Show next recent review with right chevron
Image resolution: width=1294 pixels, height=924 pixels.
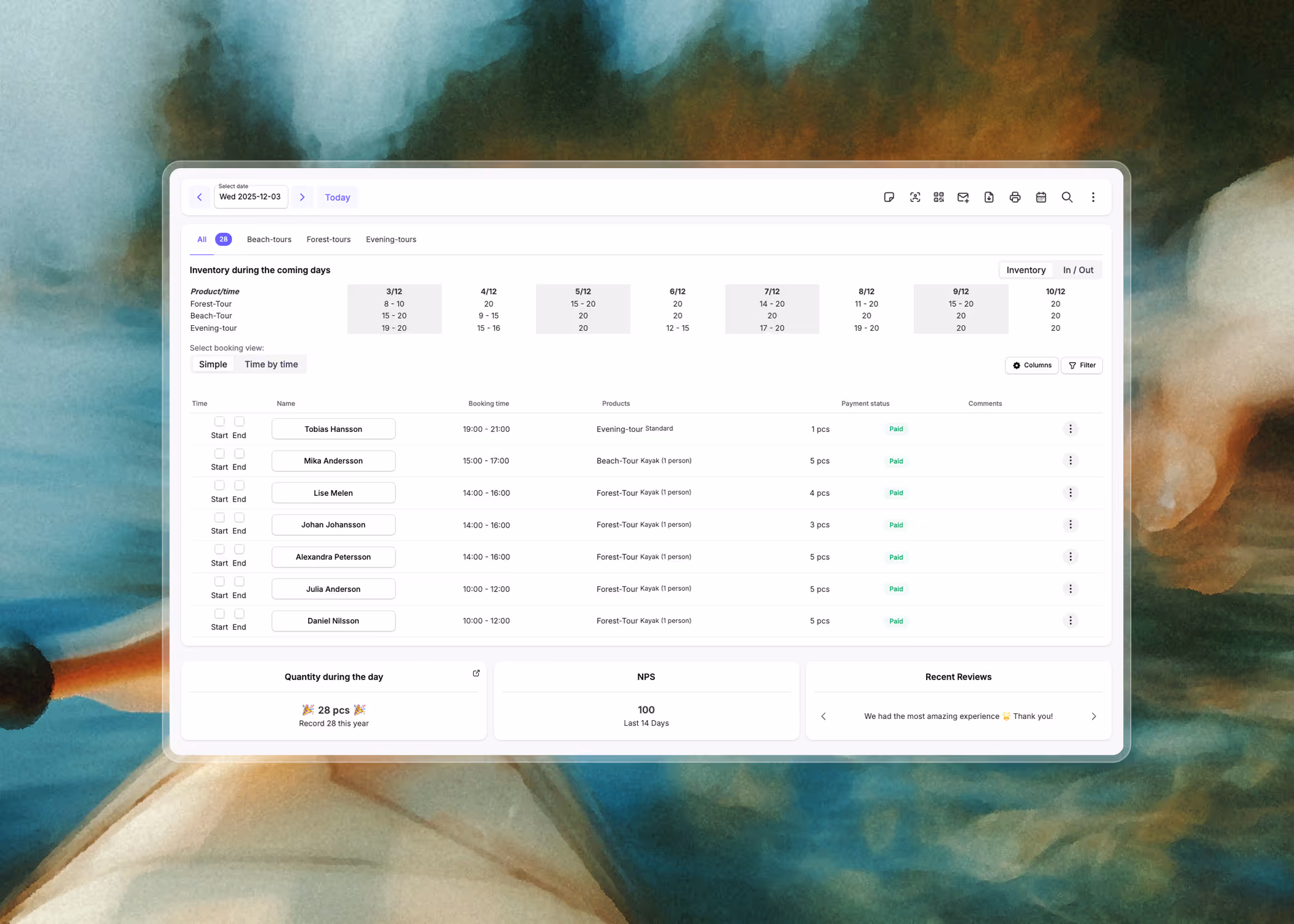[x=1094, y=716]
